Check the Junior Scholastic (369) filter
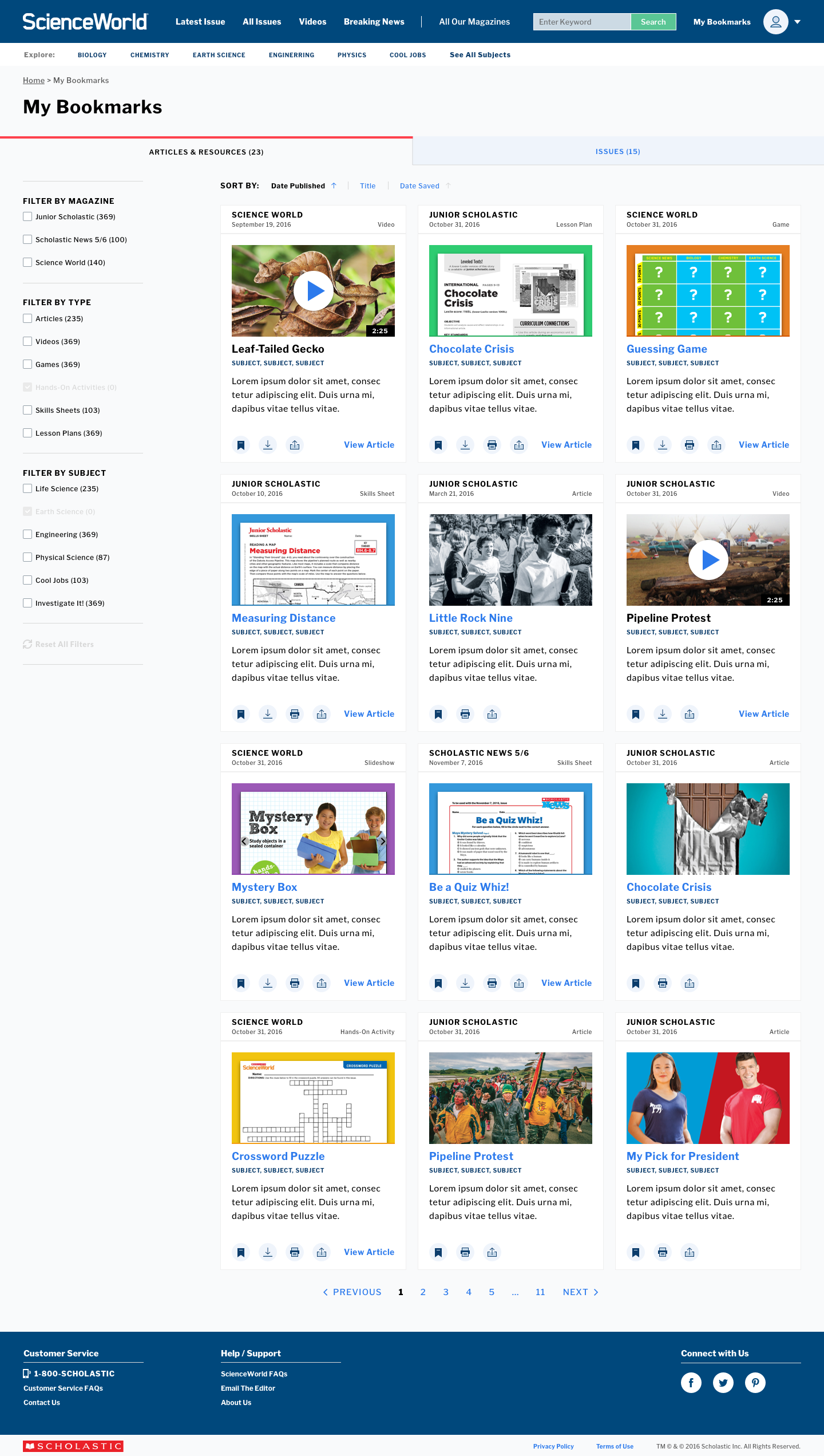Viewport: 824px width, 1456px height. click(27, 216)
